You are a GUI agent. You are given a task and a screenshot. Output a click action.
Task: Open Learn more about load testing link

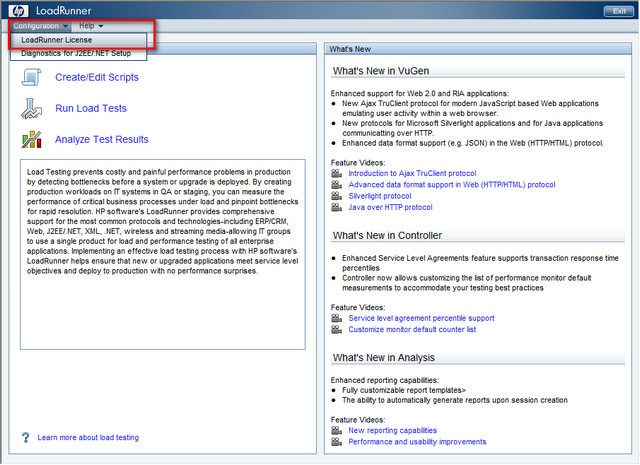click(x=88, y=438)
